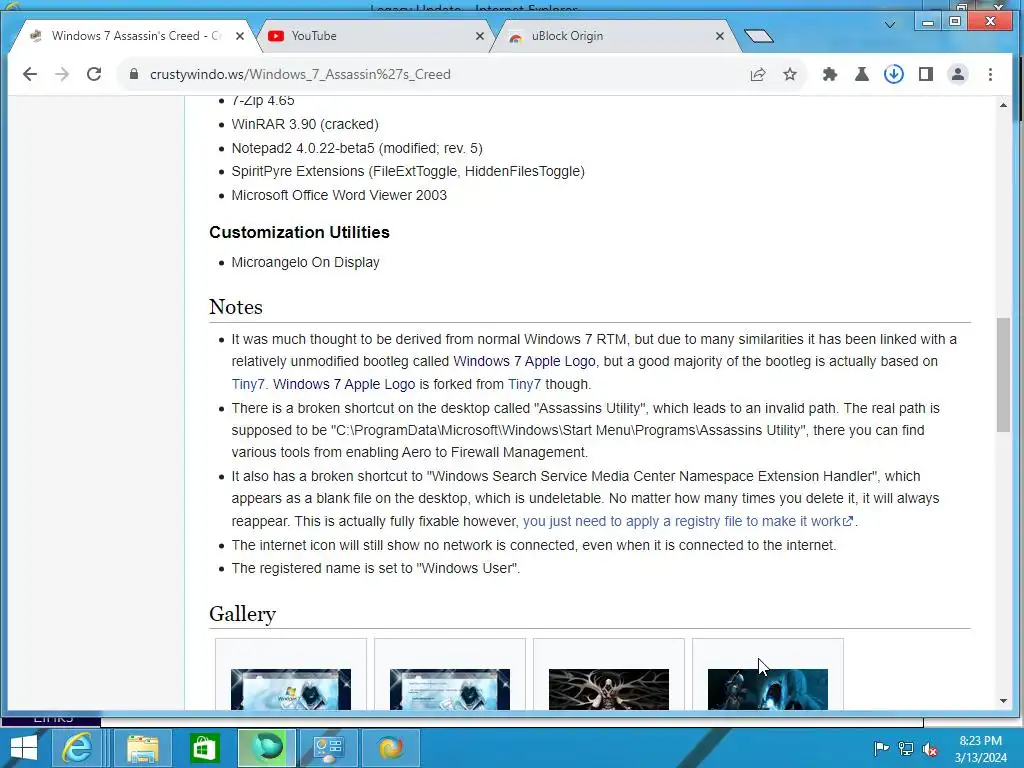Click the 'SpiritPyre Extensions' list item

point(408,172)
